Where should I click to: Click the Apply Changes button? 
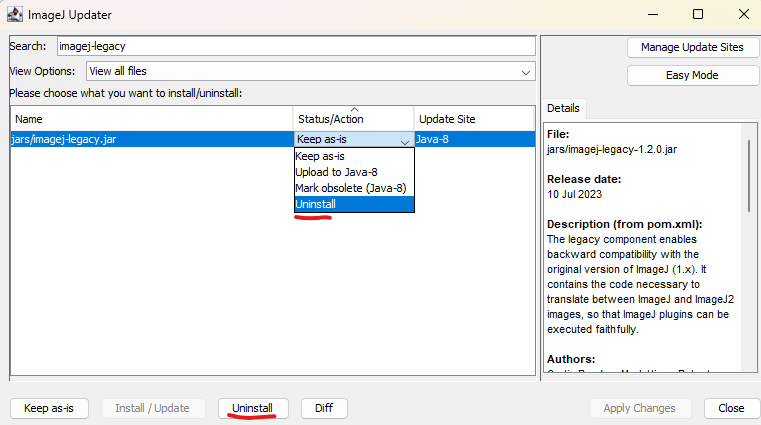tap(640, 408)
